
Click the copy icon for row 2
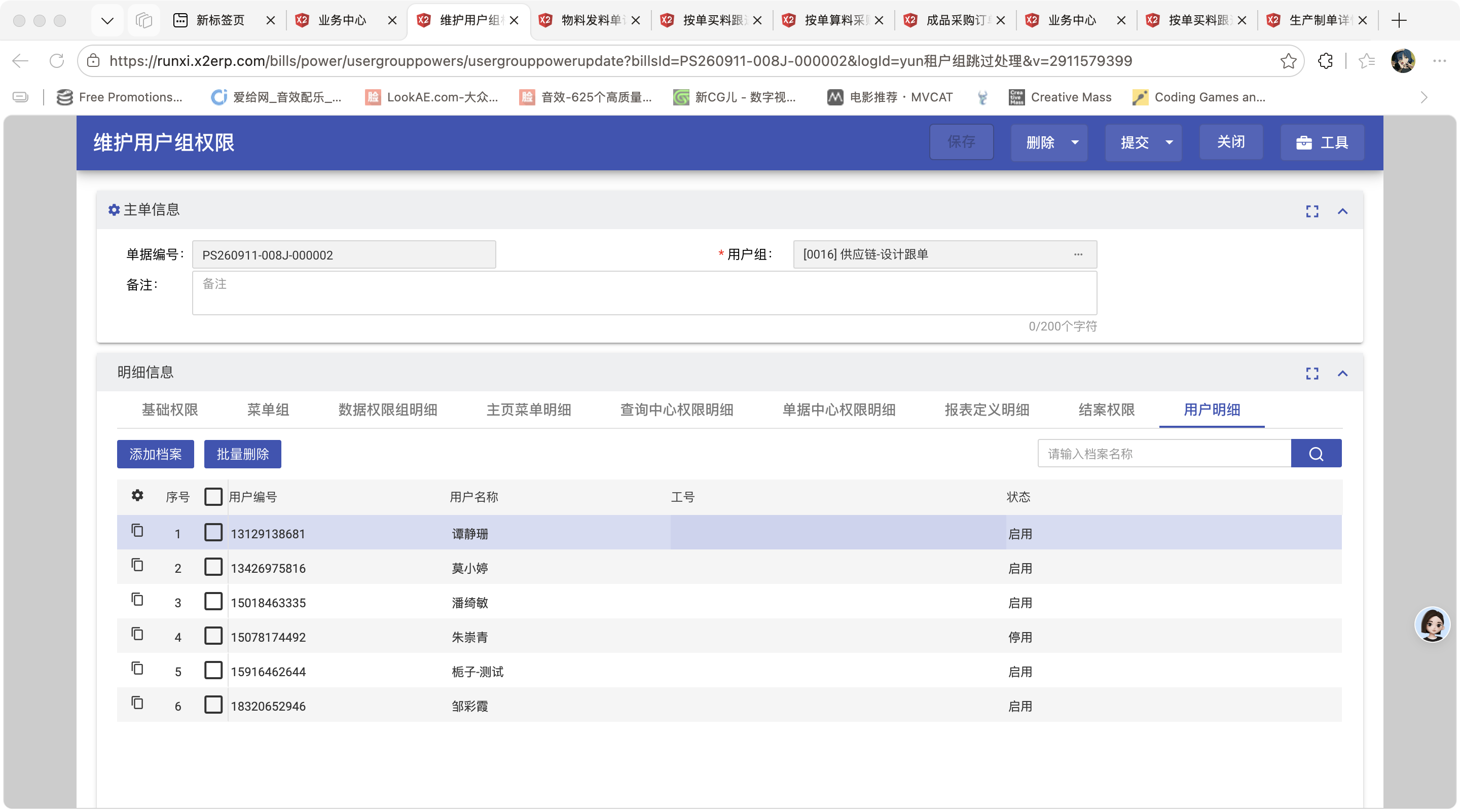coord(137,566)
